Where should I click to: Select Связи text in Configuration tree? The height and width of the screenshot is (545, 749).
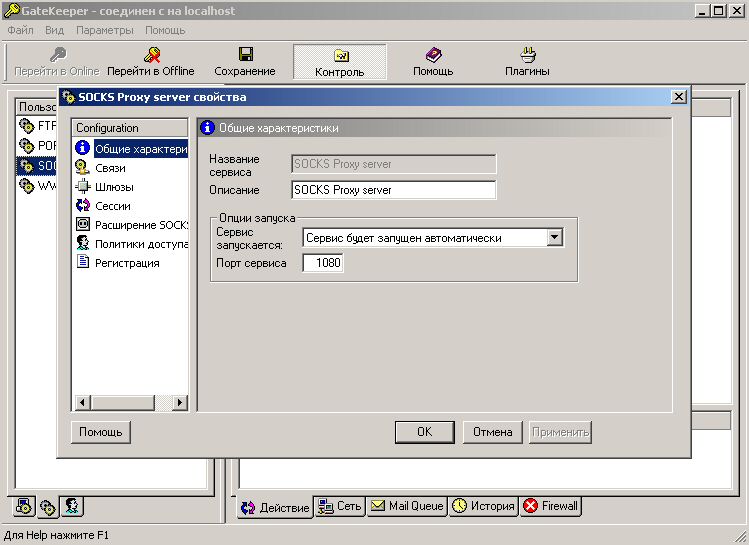point(110,168)
